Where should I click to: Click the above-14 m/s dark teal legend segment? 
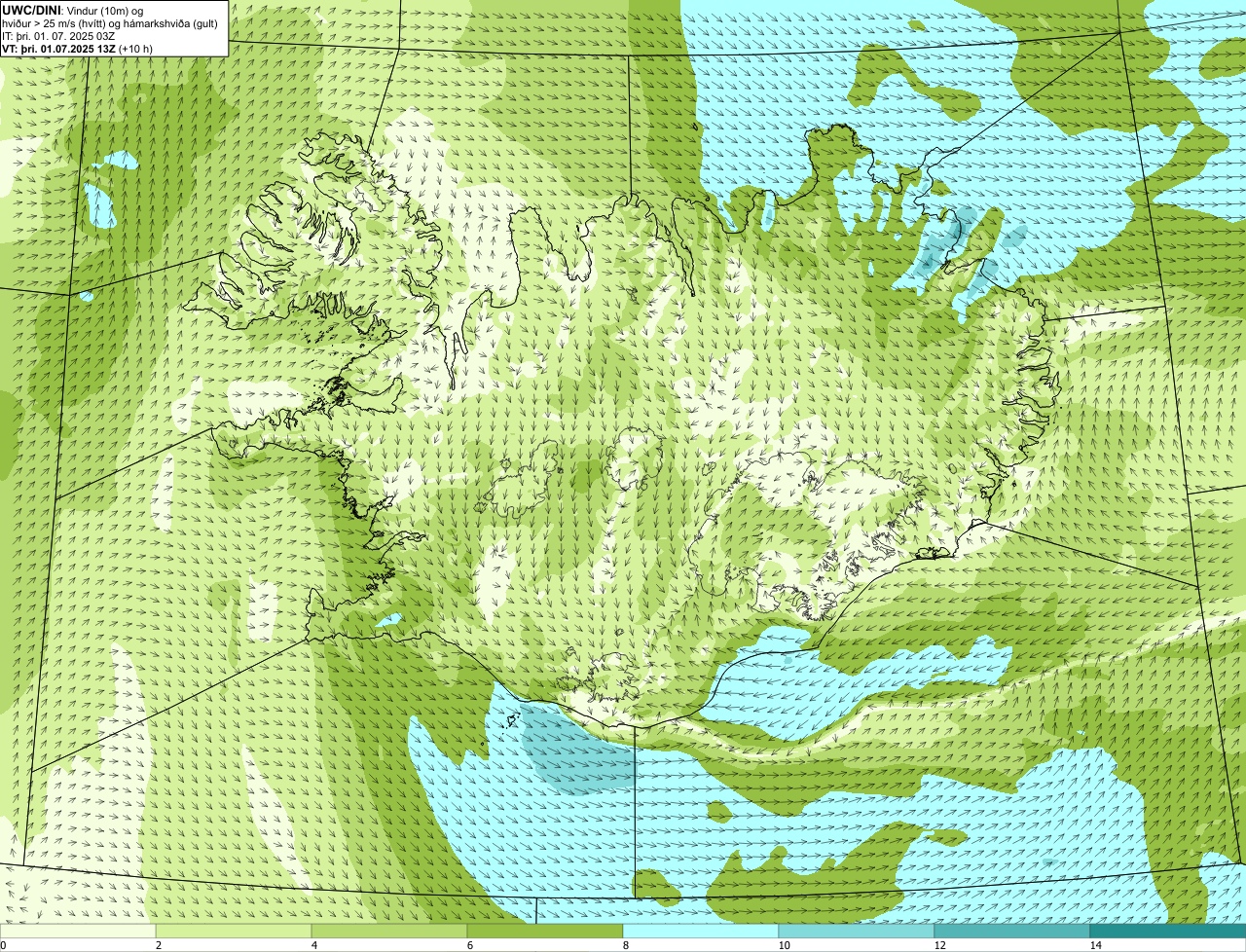1168,931
